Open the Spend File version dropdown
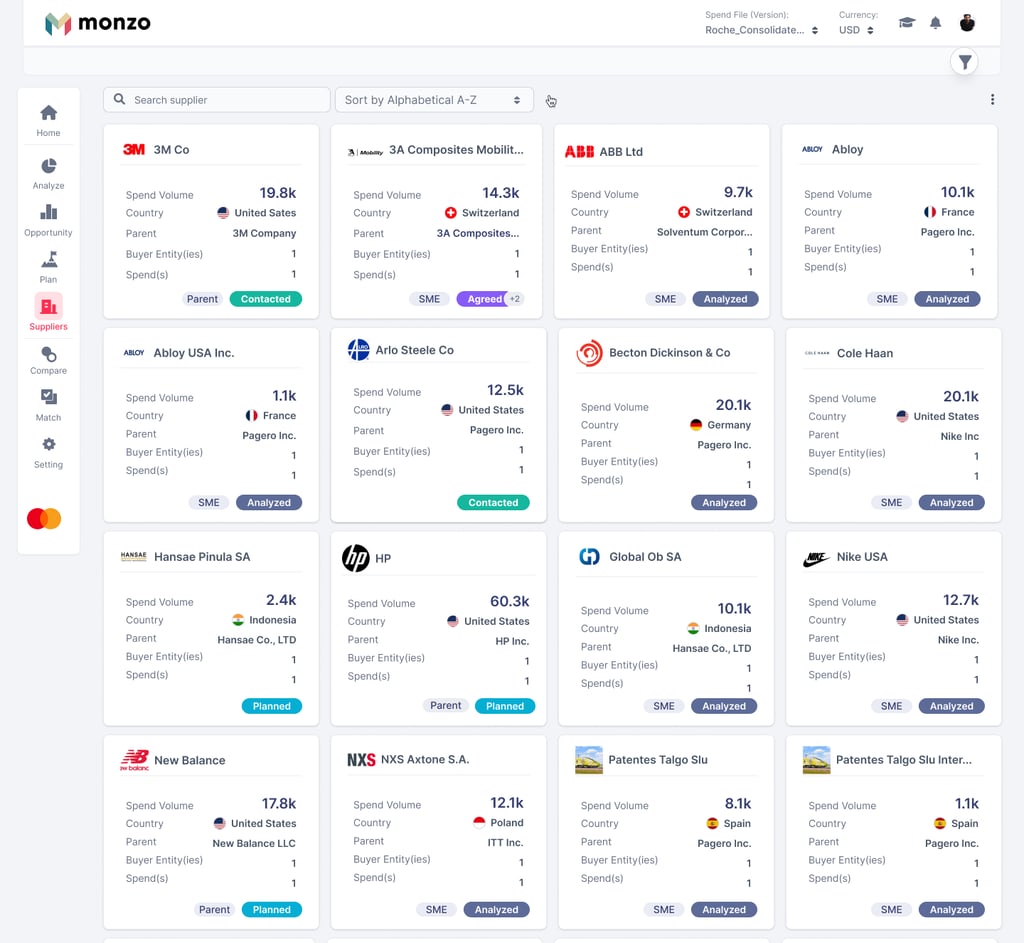The image size is (1024, 943). (761, 30)
